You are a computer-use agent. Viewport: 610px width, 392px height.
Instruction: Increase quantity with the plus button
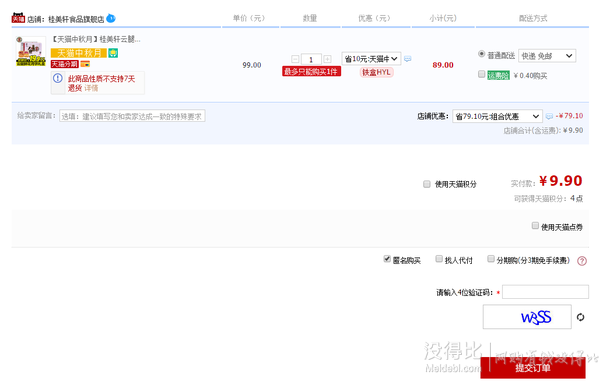coord(328,59)
